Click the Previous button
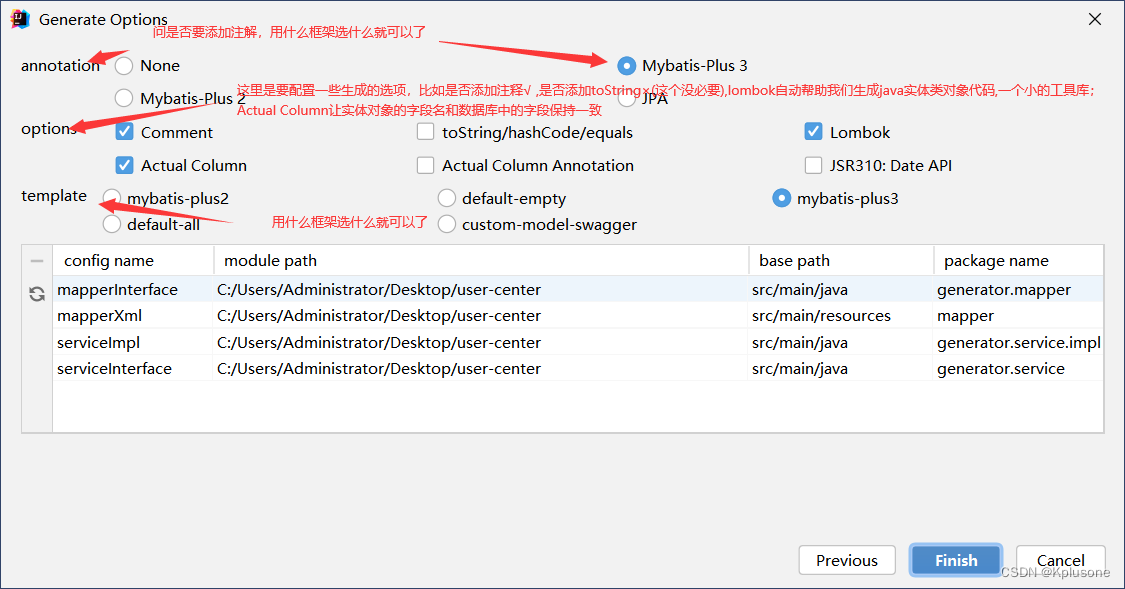 click(847, 560)
